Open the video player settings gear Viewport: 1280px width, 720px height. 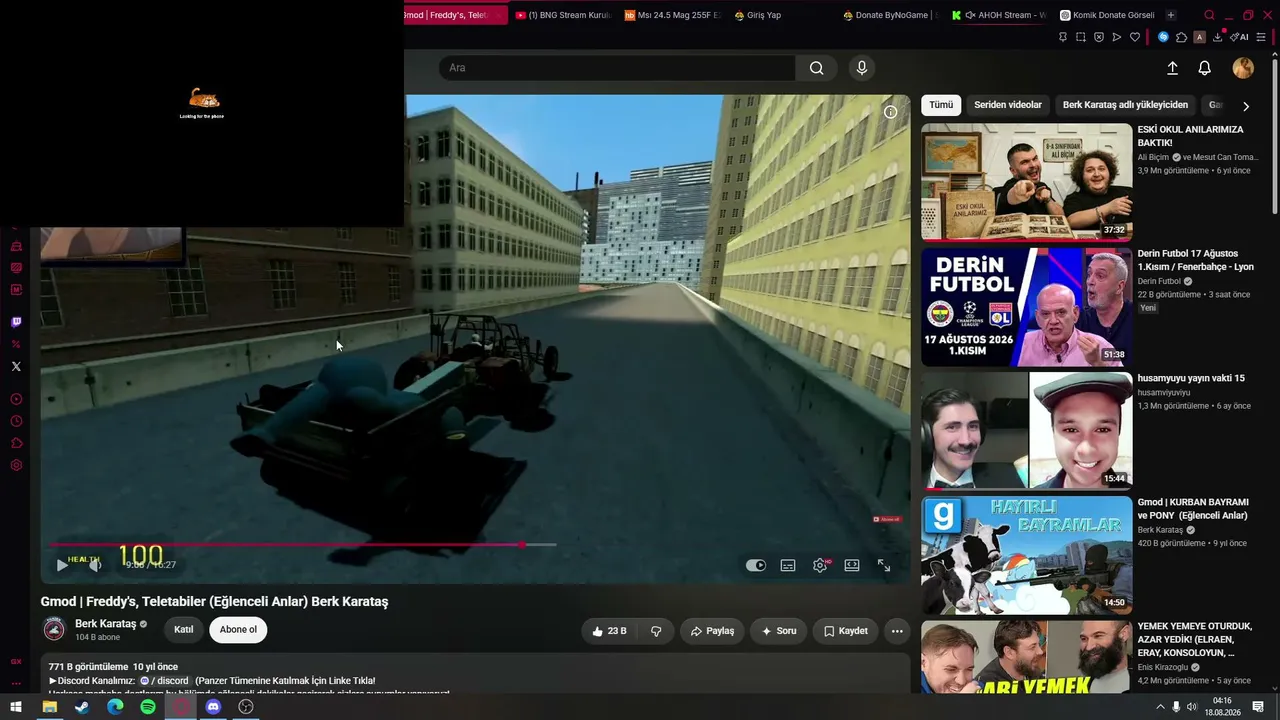pos(820,565)
